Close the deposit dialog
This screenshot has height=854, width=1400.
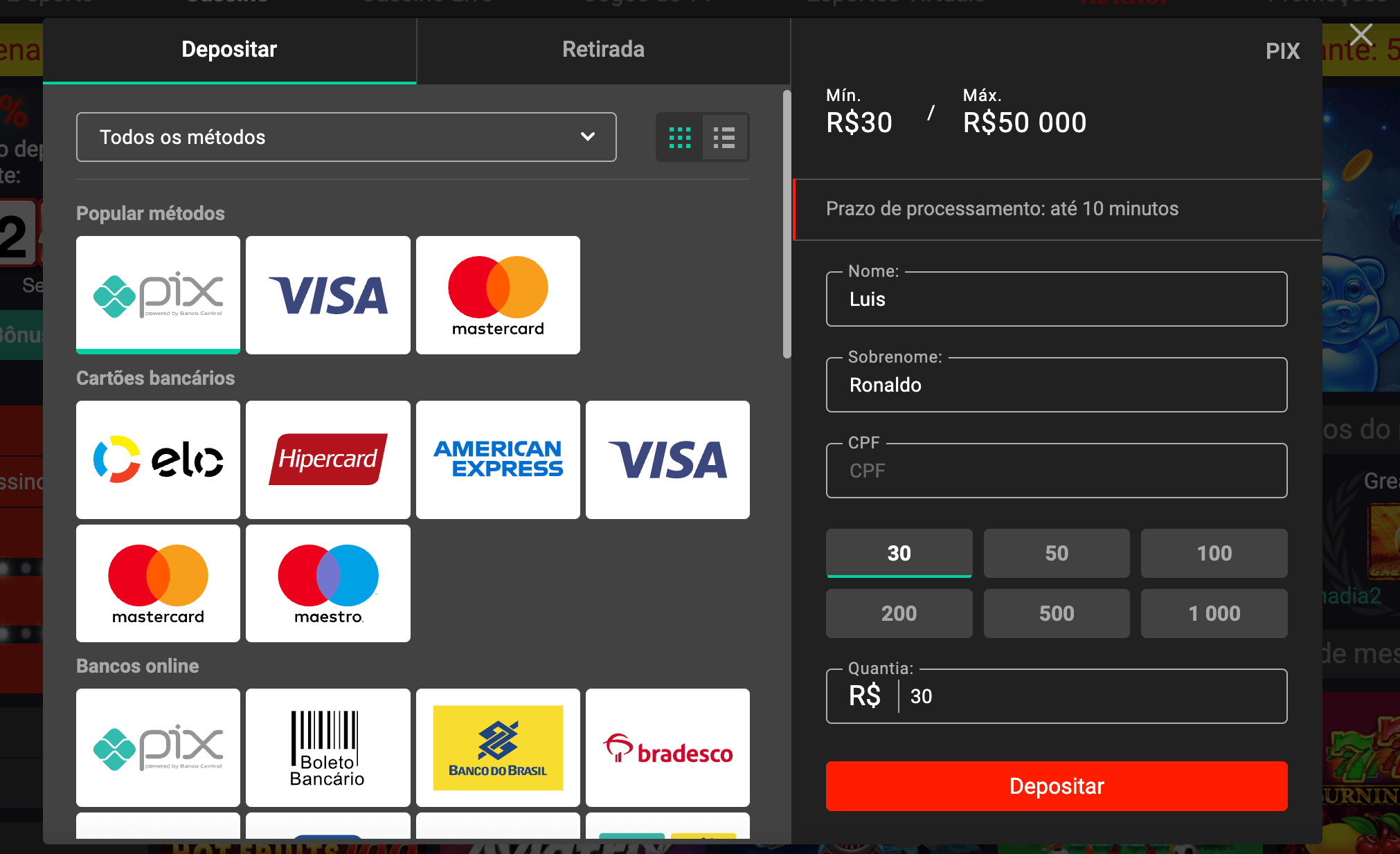click(x=1361, y=35)
